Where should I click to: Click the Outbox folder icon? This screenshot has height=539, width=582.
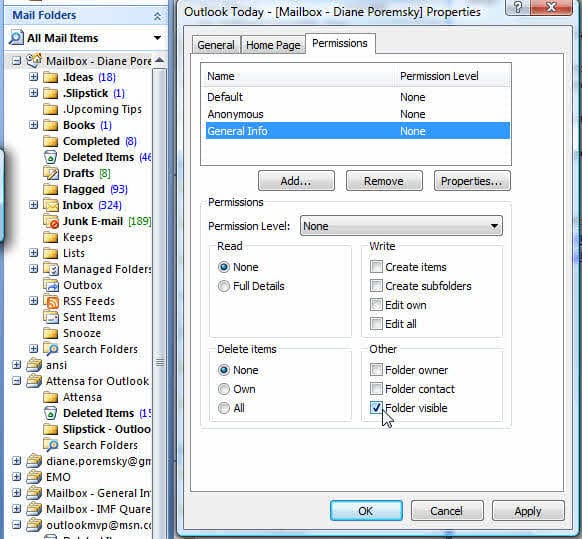[50, 285]
